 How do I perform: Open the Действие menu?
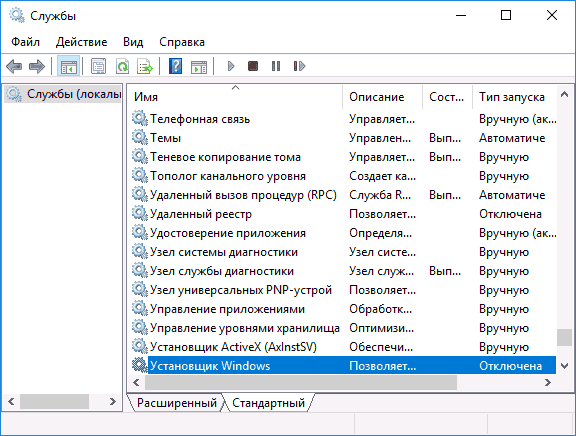tap(82, 42)
